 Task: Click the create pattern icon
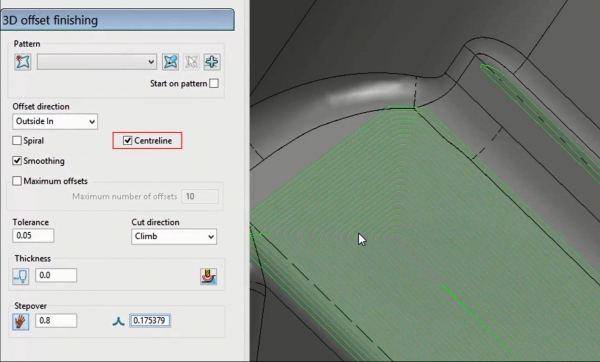coord(23,62)
